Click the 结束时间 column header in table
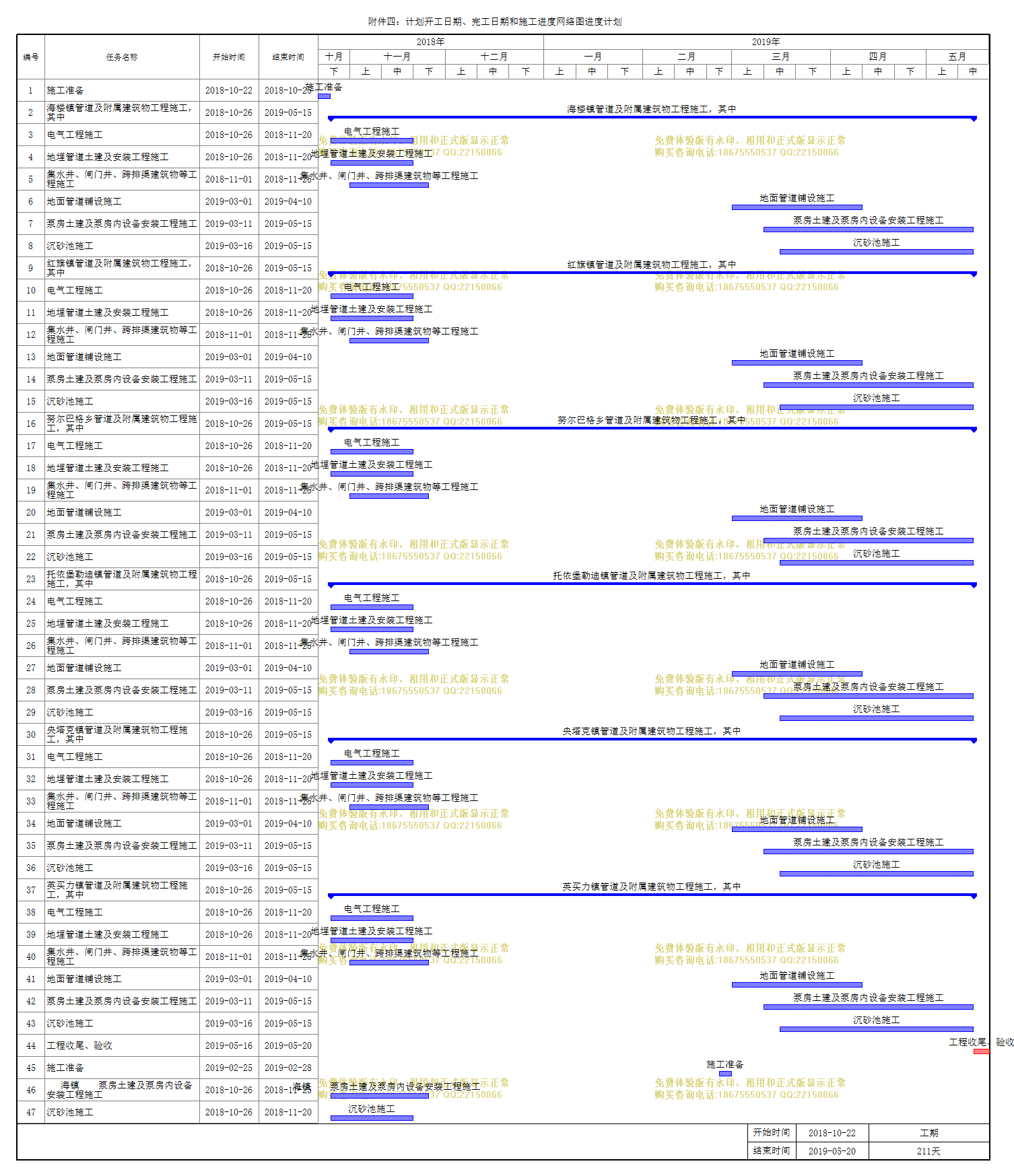The height and width of the screenshot is (1176, 1014). click(288, 57)
